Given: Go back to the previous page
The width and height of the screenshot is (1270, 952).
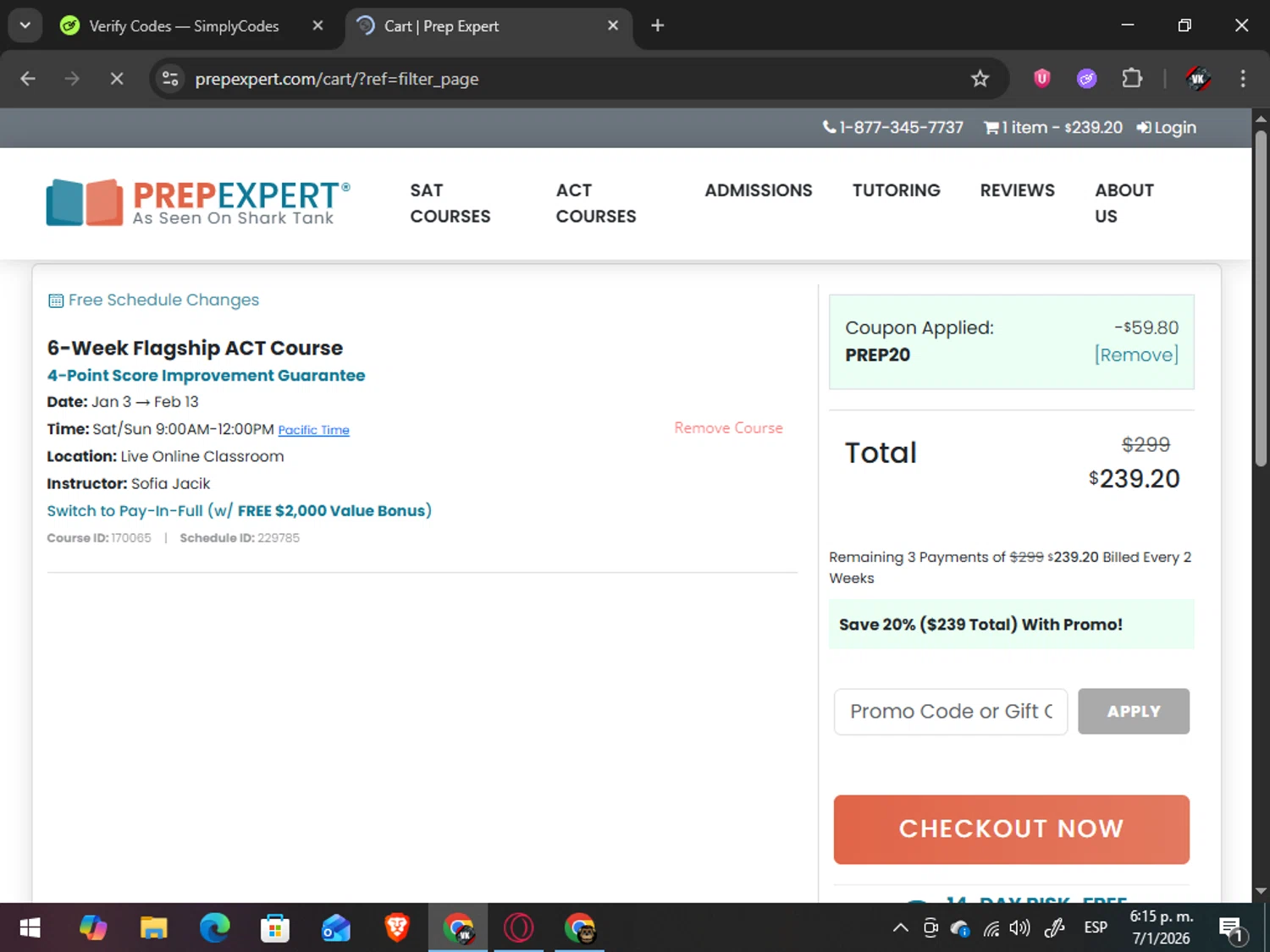Looking at the screenshot, I should click(28, 79).
